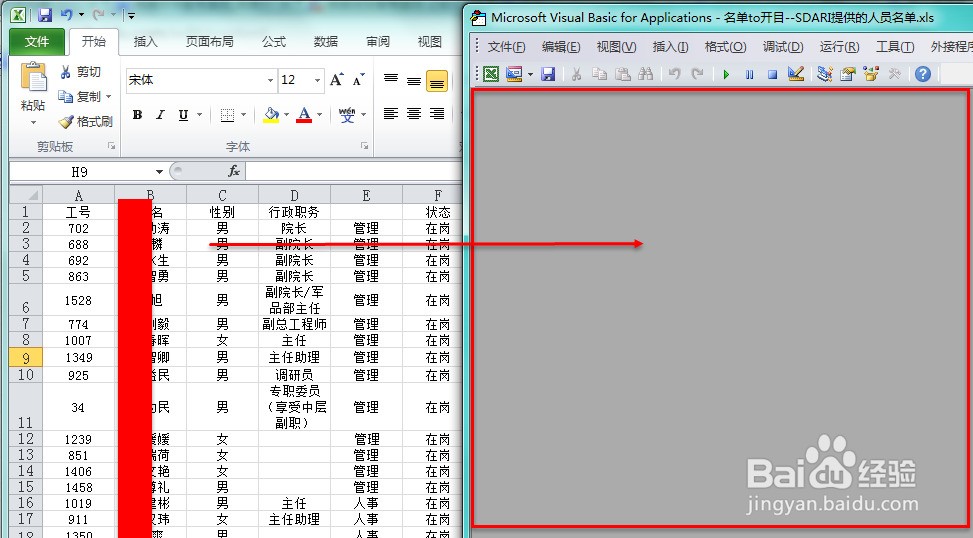Click cell containing 副总工程师

[294, 324]
